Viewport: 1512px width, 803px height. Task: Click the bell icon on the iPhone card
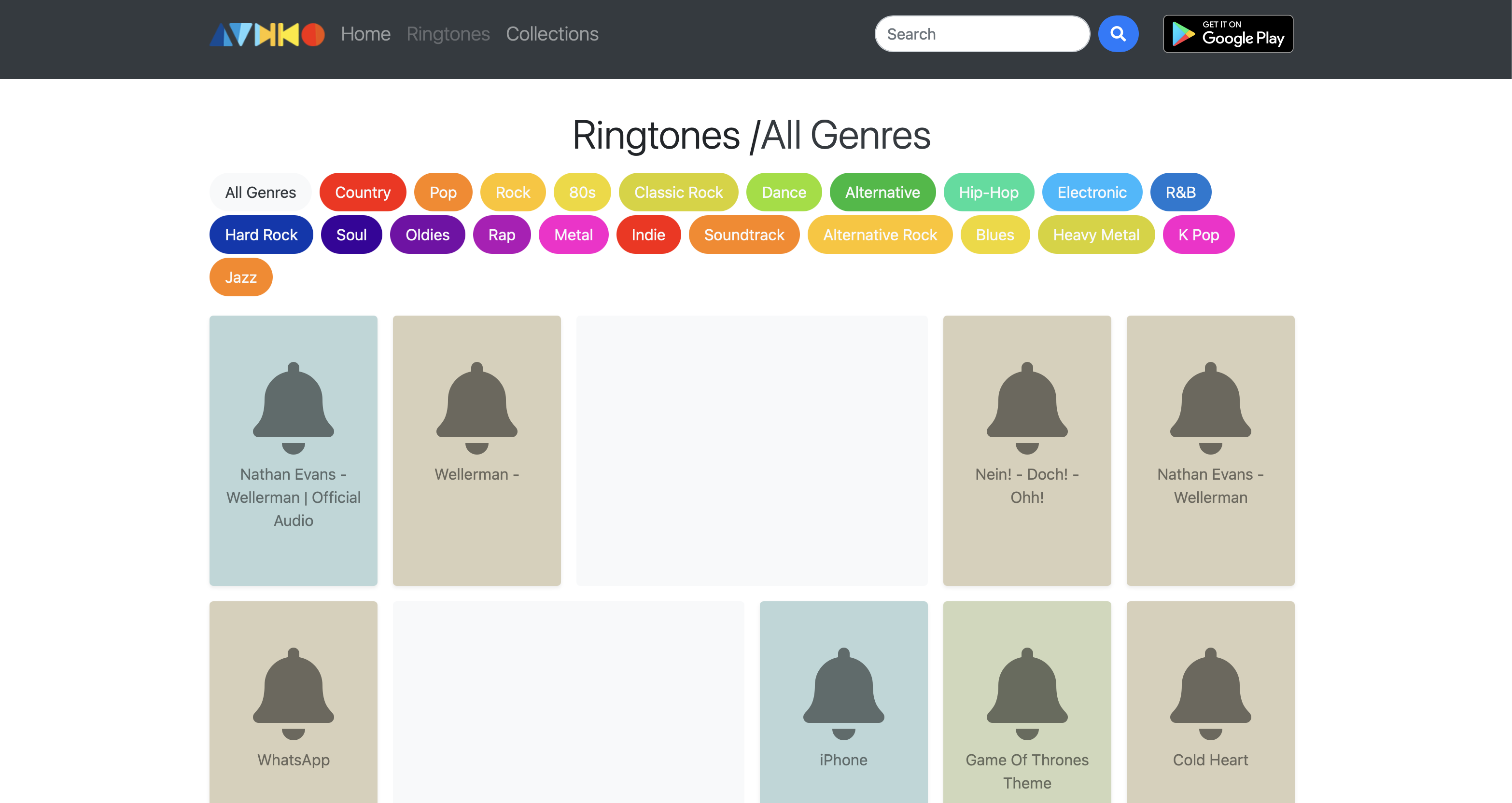point(843,692)
